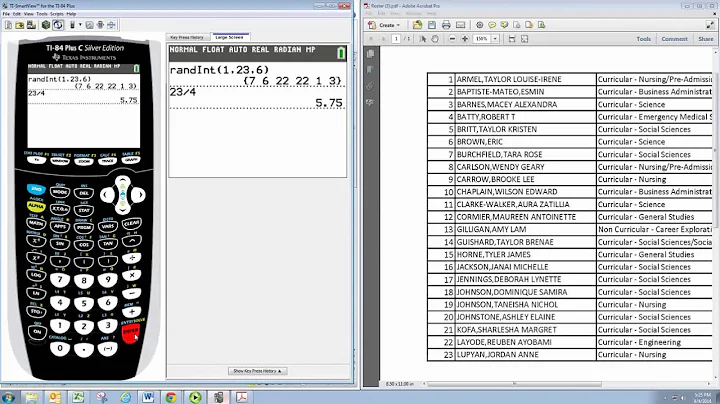Click the MODE key on calculator

coord(60,192)
